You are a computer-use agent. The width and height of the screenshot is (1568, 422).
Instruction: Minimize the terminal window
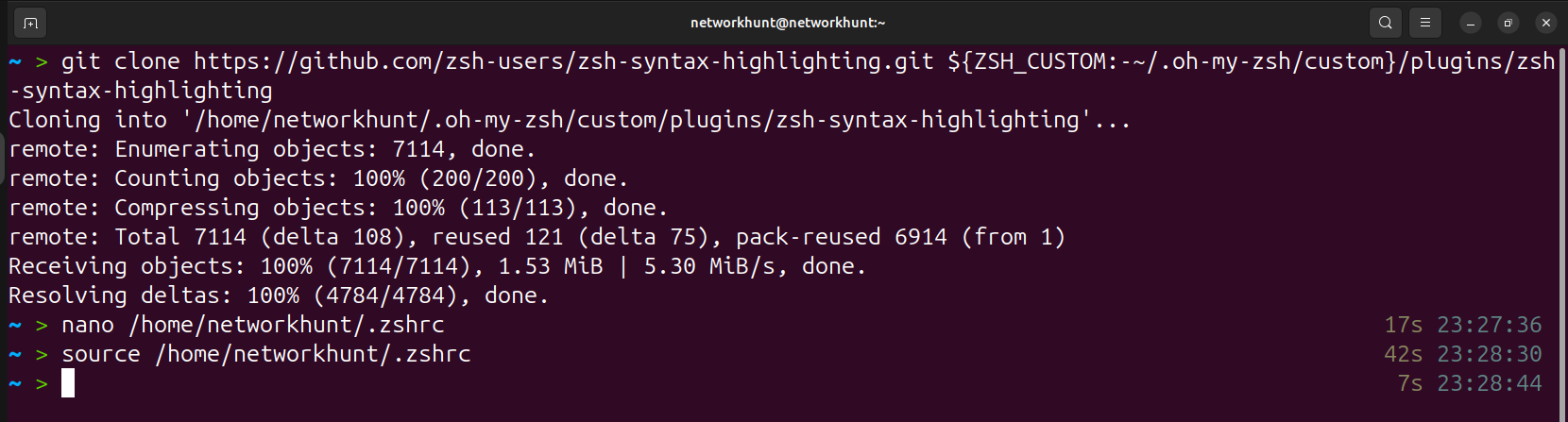pyautogui.click(x=1471, y=23)
